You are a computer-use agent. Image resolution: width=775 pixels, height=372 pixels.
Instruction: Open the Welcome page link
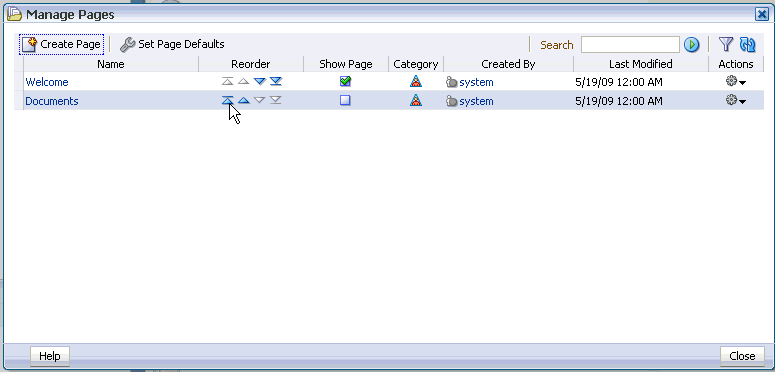click(x=47, y=82)
